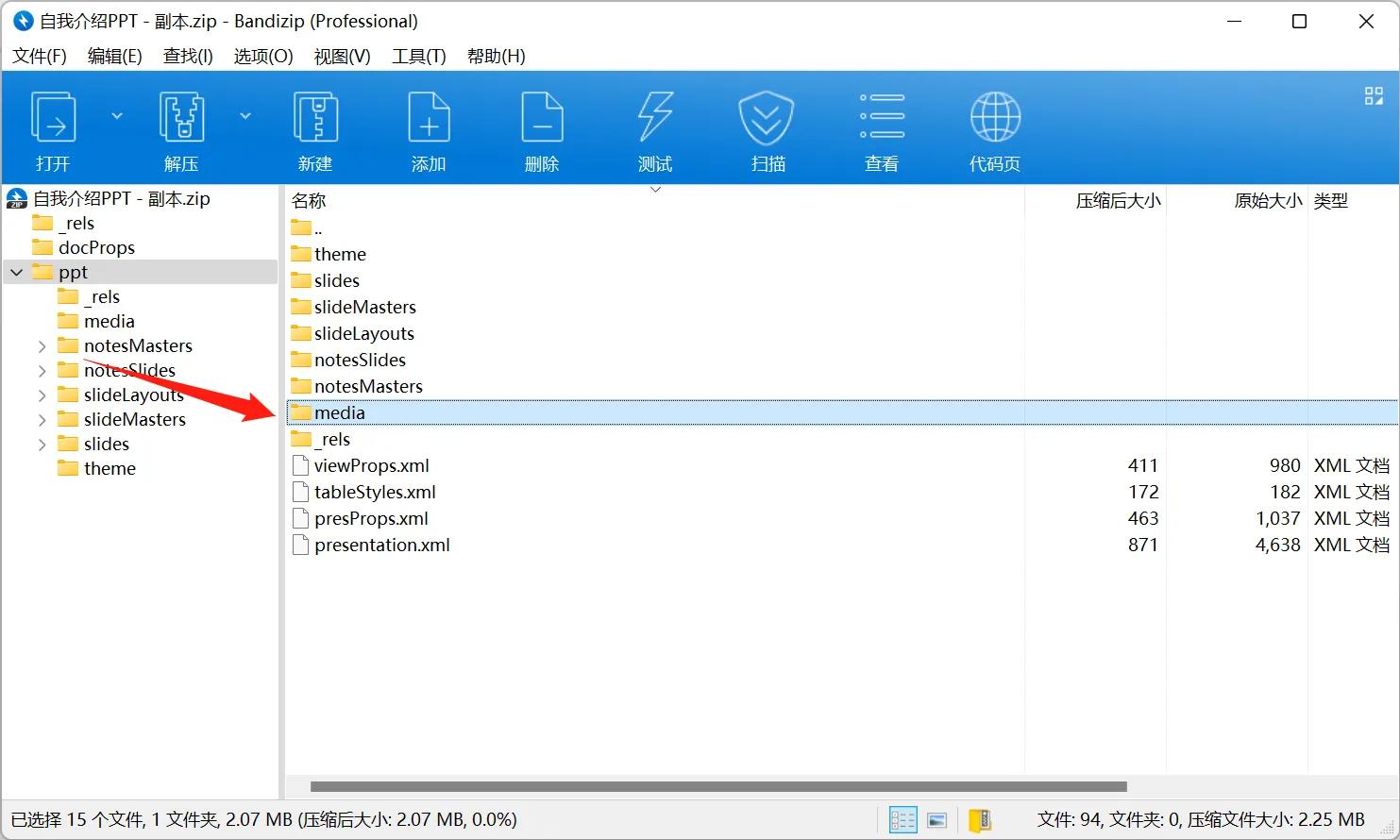Screen dimensions: 1400x840
Task: Click the toolbar grid customize icon
Action: pos(1375,95)
